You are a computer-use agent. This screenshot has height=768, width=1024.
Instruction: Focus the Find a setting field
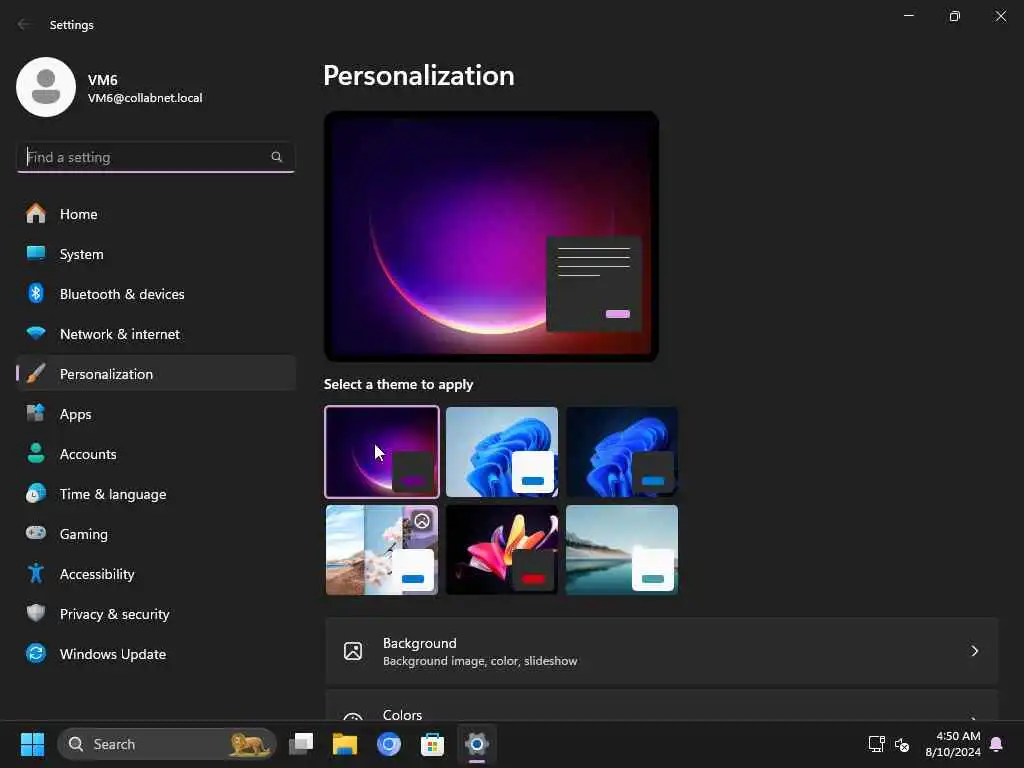click(155, 157)
